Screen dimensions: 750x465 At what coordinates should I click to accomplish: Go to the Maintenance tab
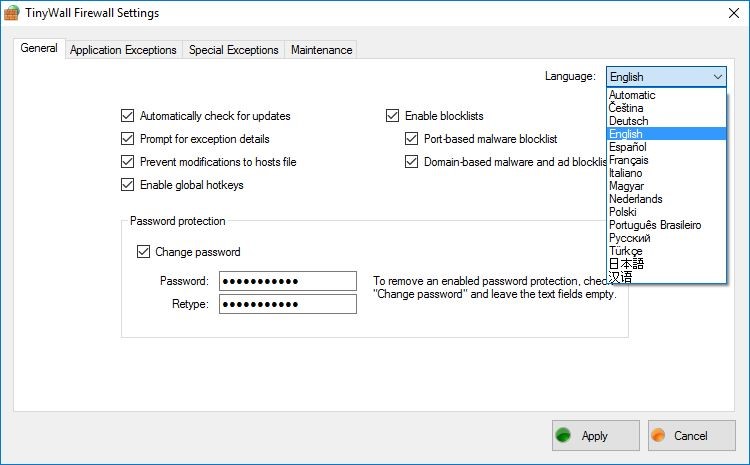pos(321,50)
